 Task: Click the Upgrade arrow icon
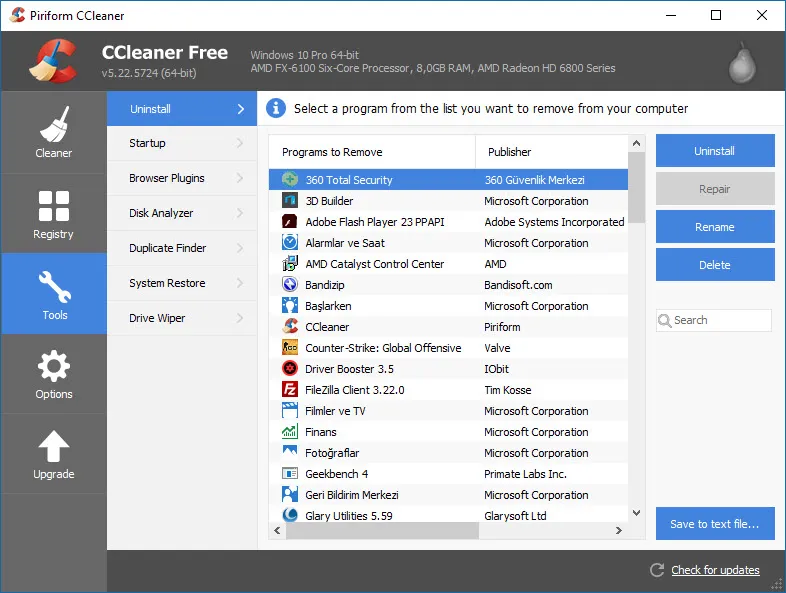pos(54,446)
